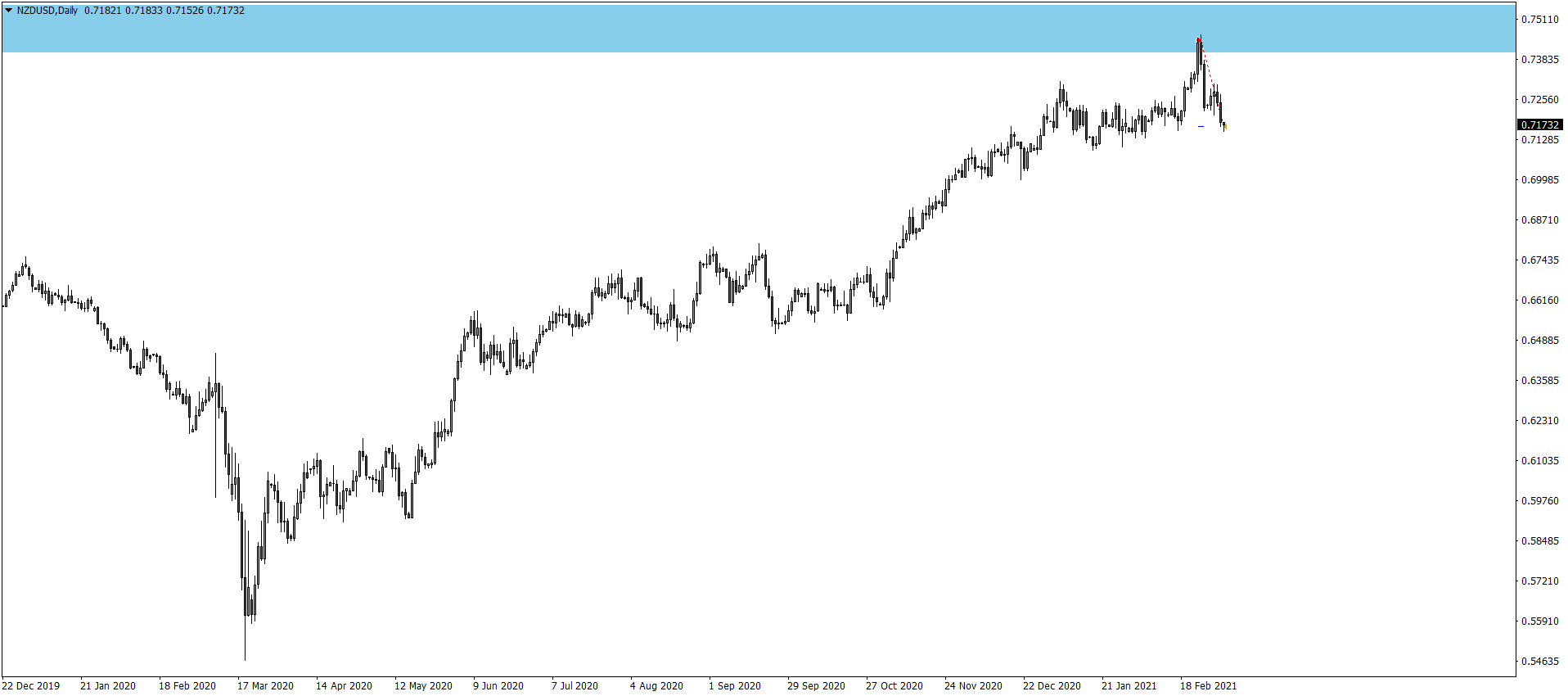The height and width of the screenshot is (696, 1568).
Task: Click price level 0.69985 on scale
Action: pyautogui.click(x=1539, y=179)
